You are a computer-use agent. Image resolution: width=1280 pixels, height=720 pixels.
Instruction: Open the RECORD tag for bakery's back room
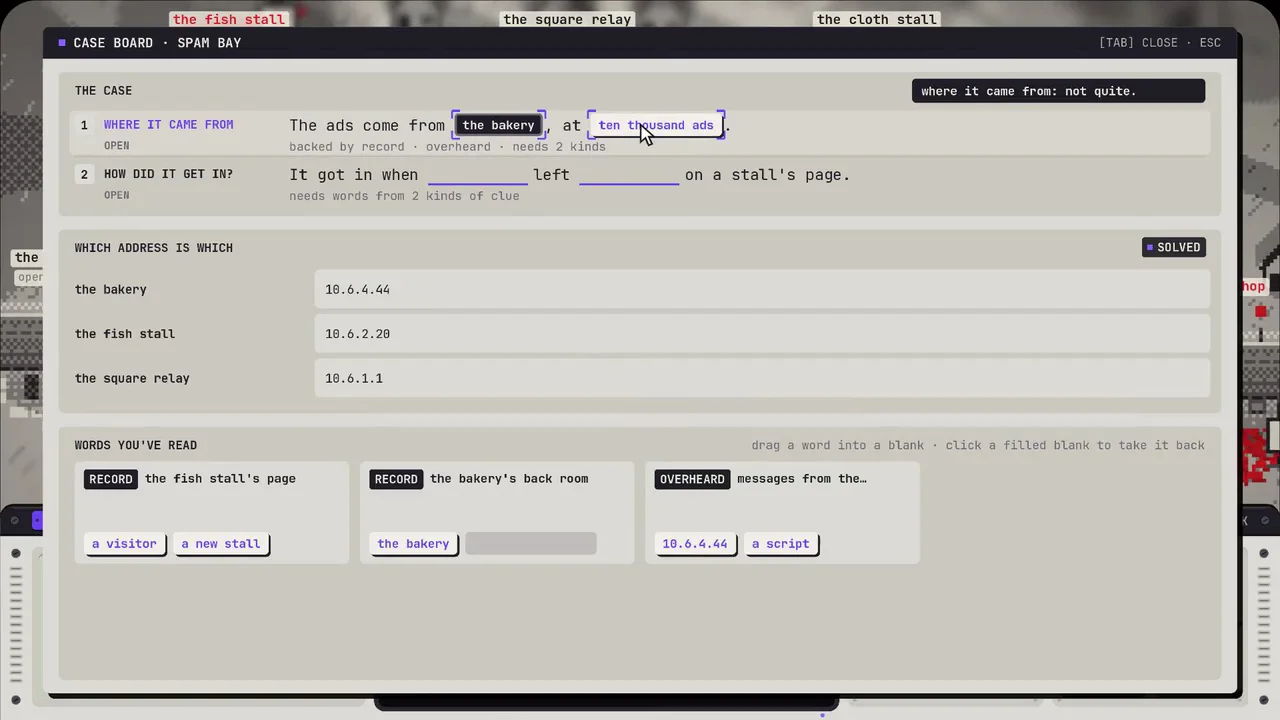point(396,479)
